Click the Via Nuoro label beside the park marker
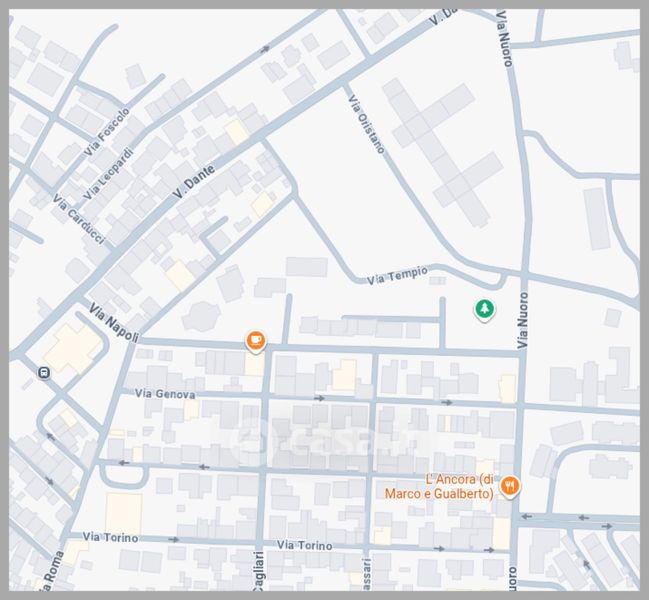The height and width of the screenshot is (600, 649). tap(522, 322)
